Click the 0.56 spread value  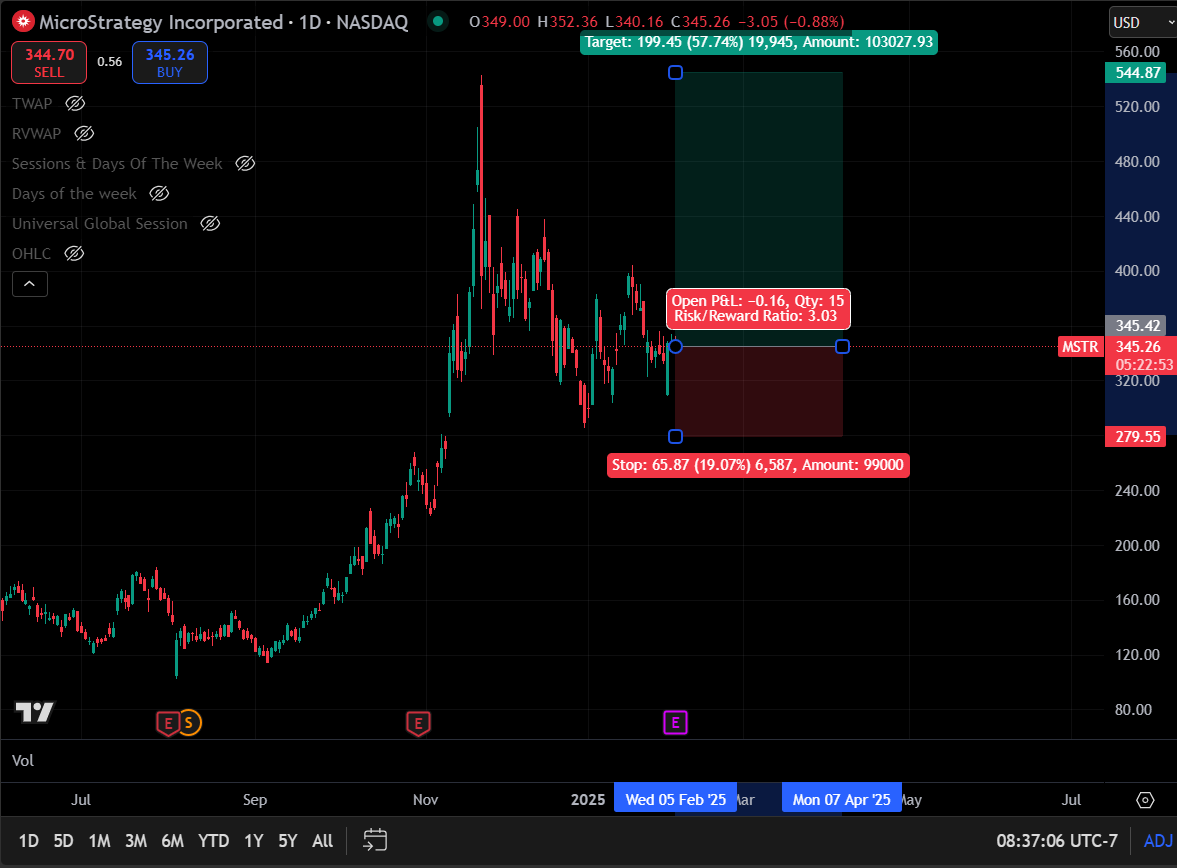(110, 62)
